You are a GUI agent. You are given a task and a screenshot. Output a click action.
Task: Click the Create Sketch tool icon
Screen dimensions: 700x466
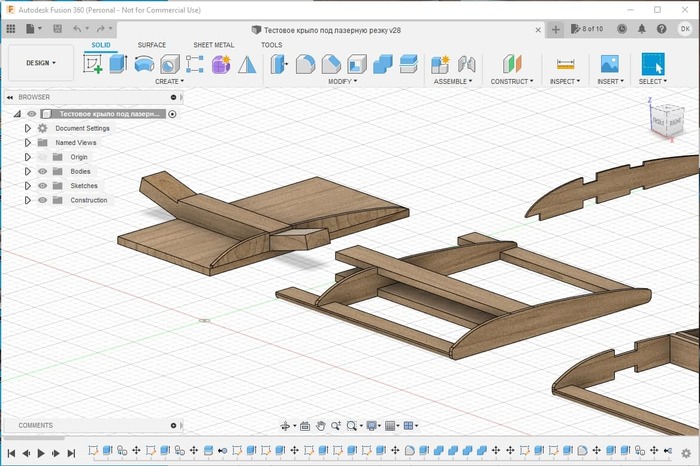[x=93, y=64]
